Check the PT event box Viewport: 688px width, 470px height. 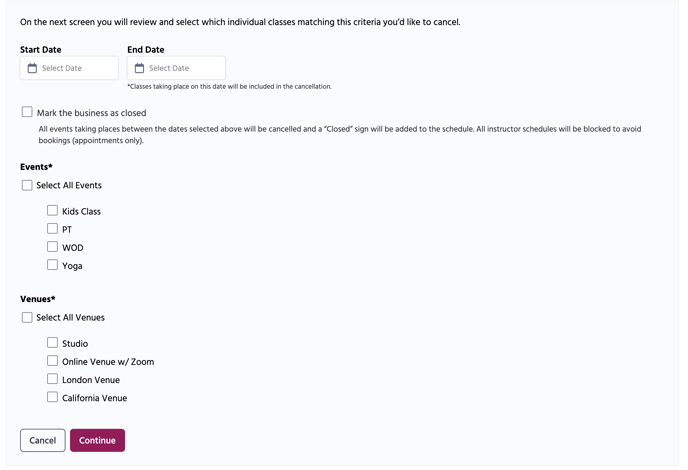click(52, 229)
